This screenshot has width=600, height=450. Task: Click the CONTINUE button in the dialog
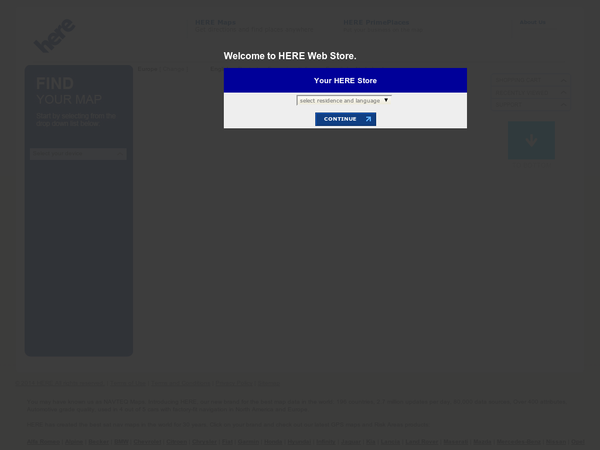point(345,119)
